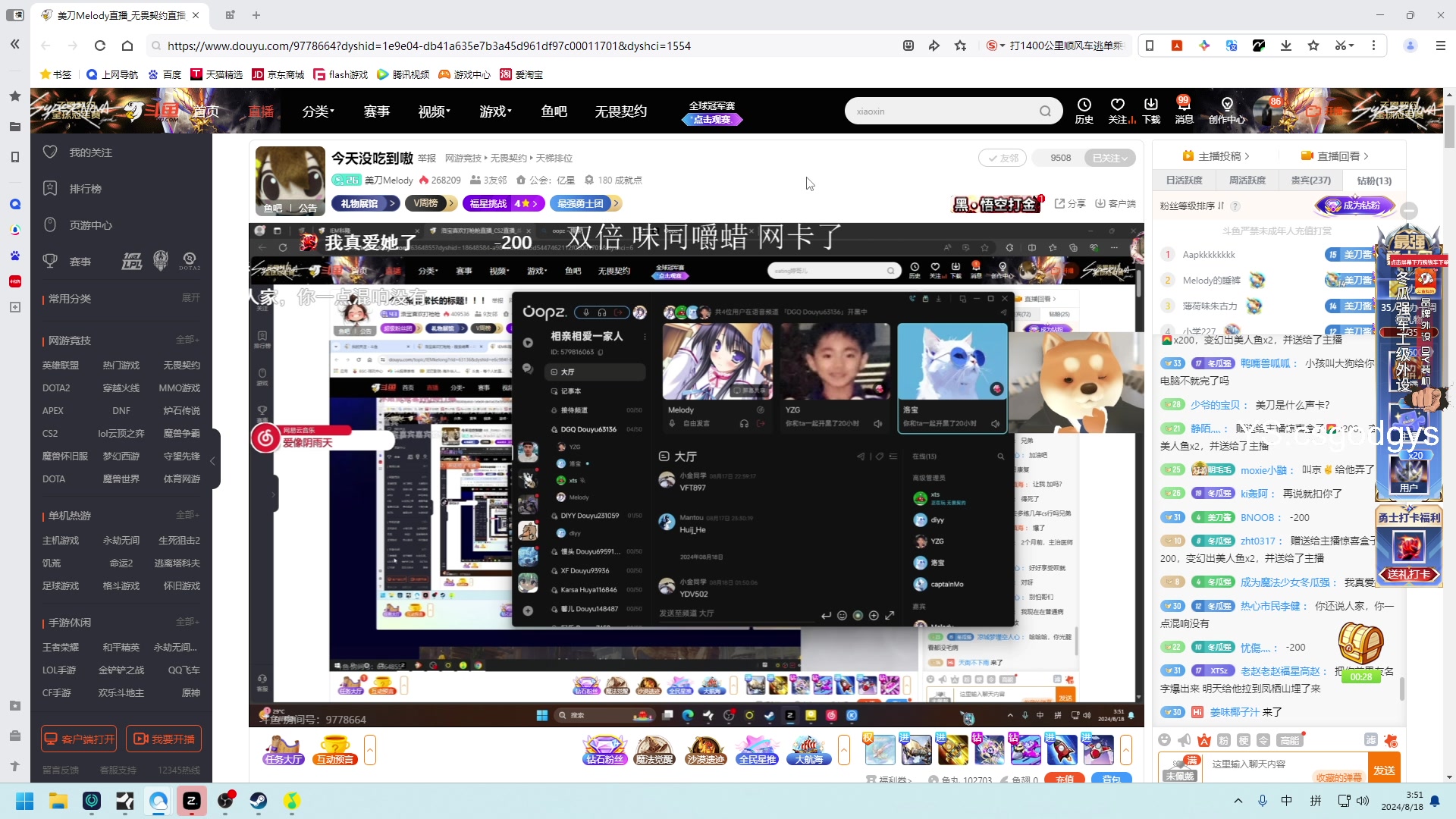Click the 充值 recharge button
Viewport: 1456px width, 819px height.
(1065, 779)
